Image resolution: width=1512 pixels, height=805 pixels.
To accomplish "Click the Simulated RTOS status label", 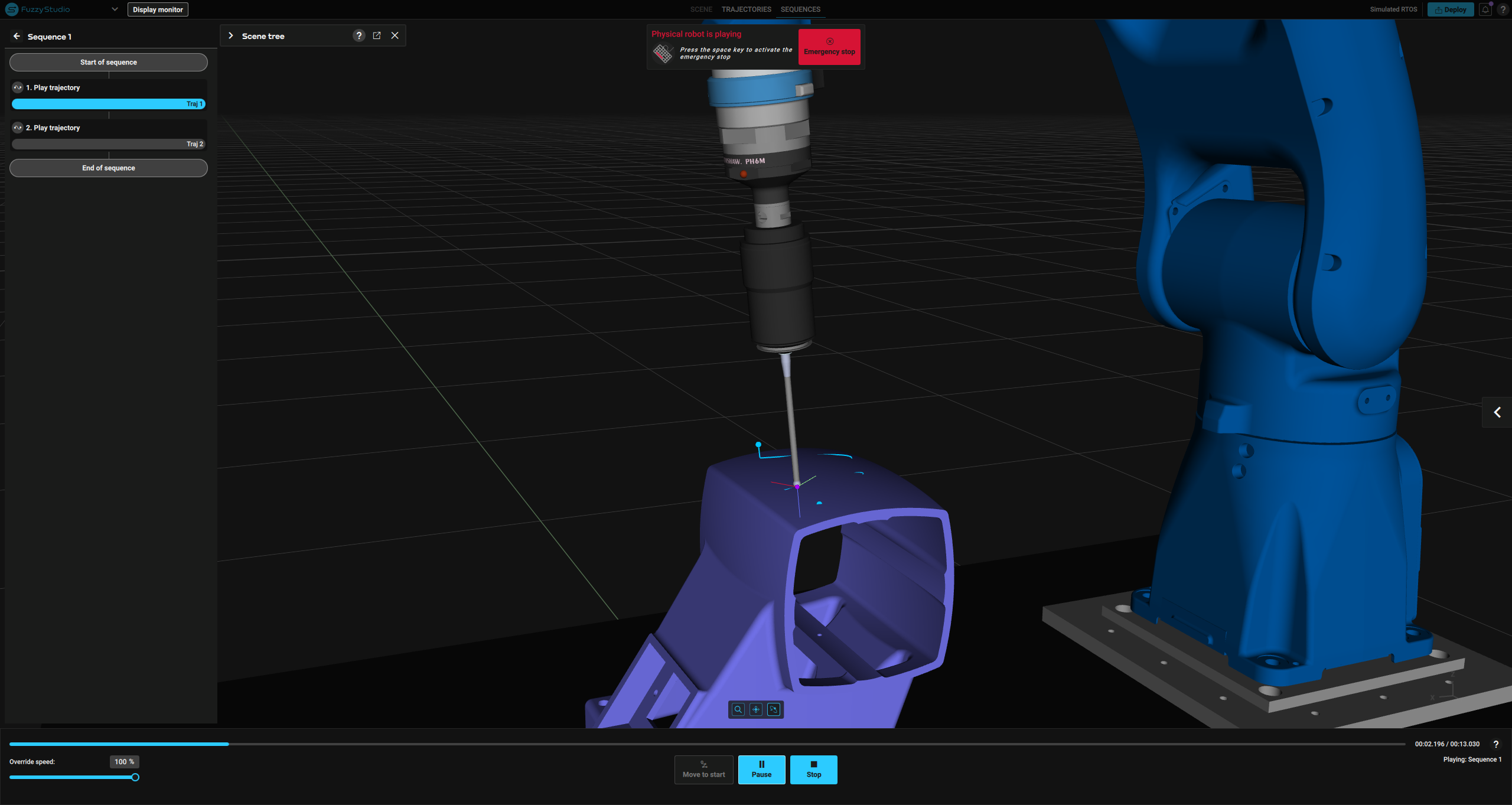I will click(1393, 9).
